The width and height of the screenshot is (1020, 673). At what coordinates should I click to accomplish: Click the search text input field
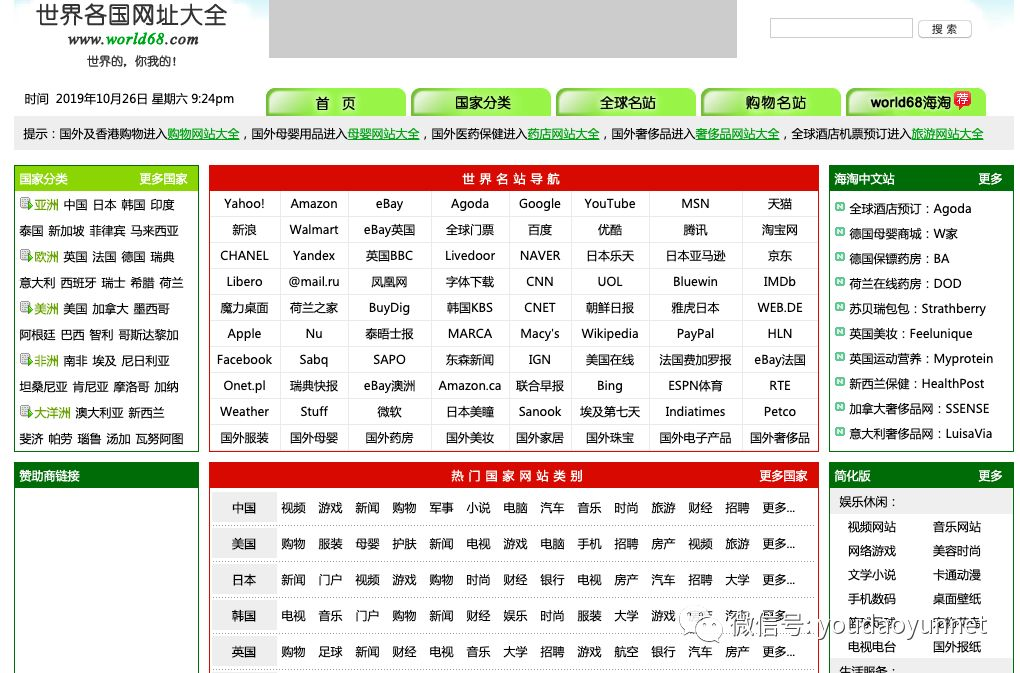[841, 28]
